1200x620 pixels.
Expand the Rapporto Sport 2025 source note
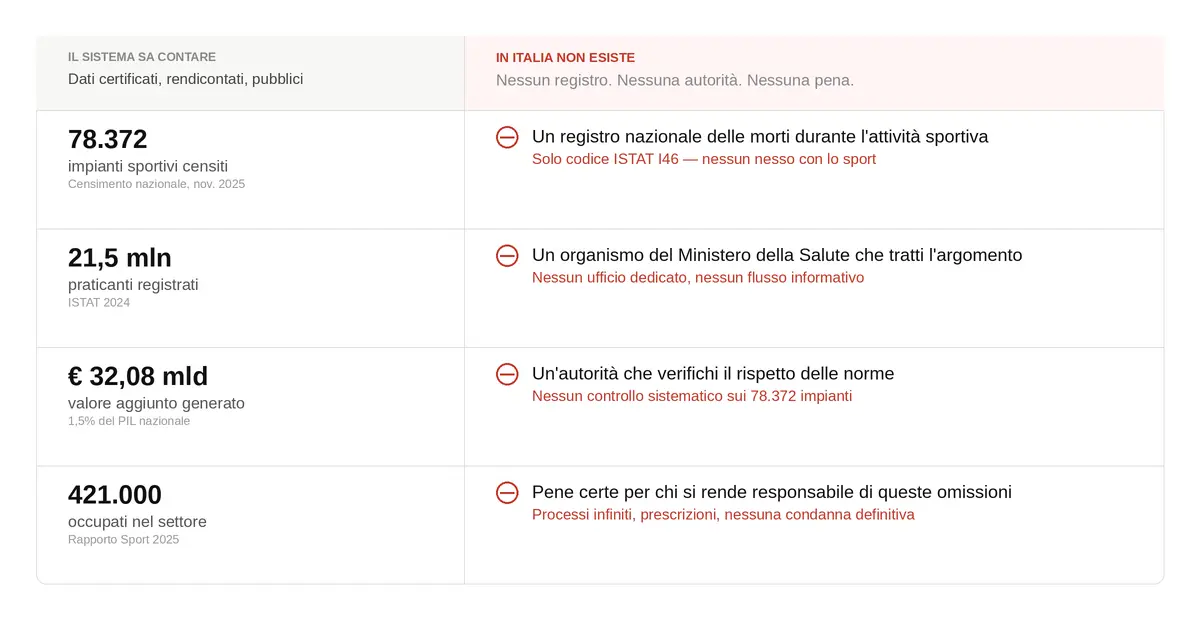click(123, 539)
